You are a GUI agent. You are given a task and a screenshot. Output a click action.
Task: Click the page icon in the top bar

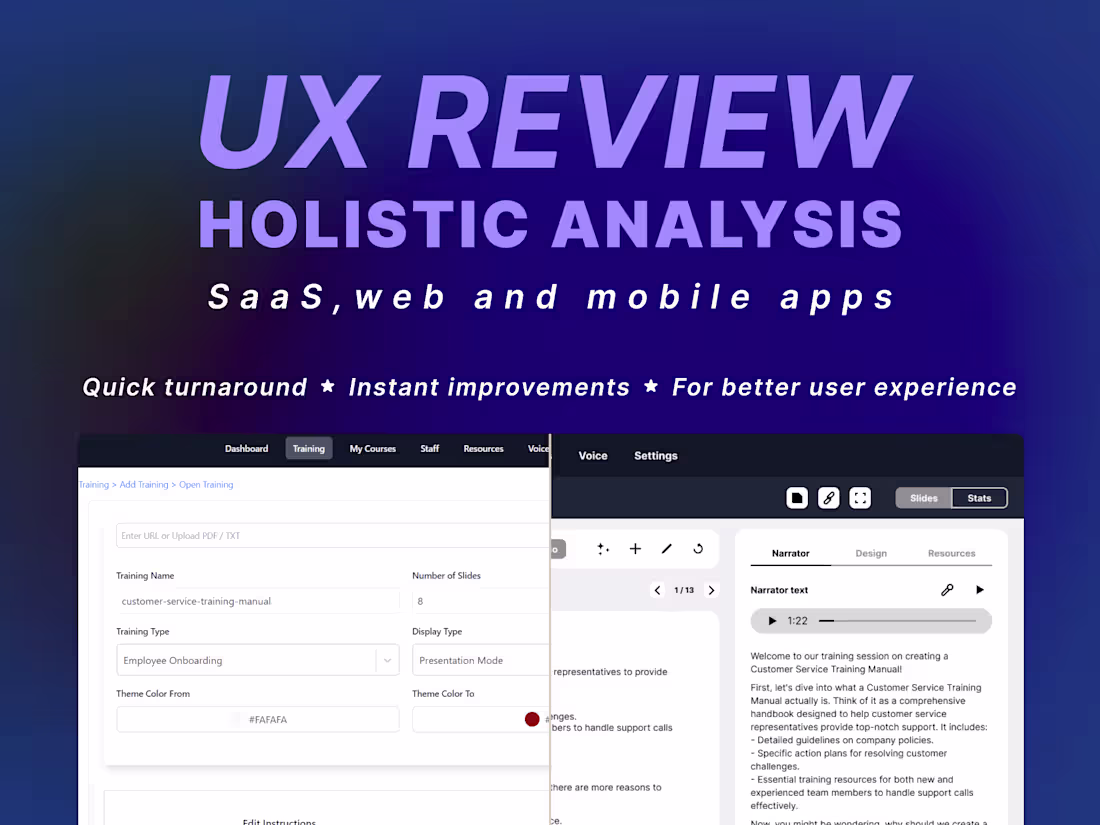pyautogui.click(x=798, y=498)
